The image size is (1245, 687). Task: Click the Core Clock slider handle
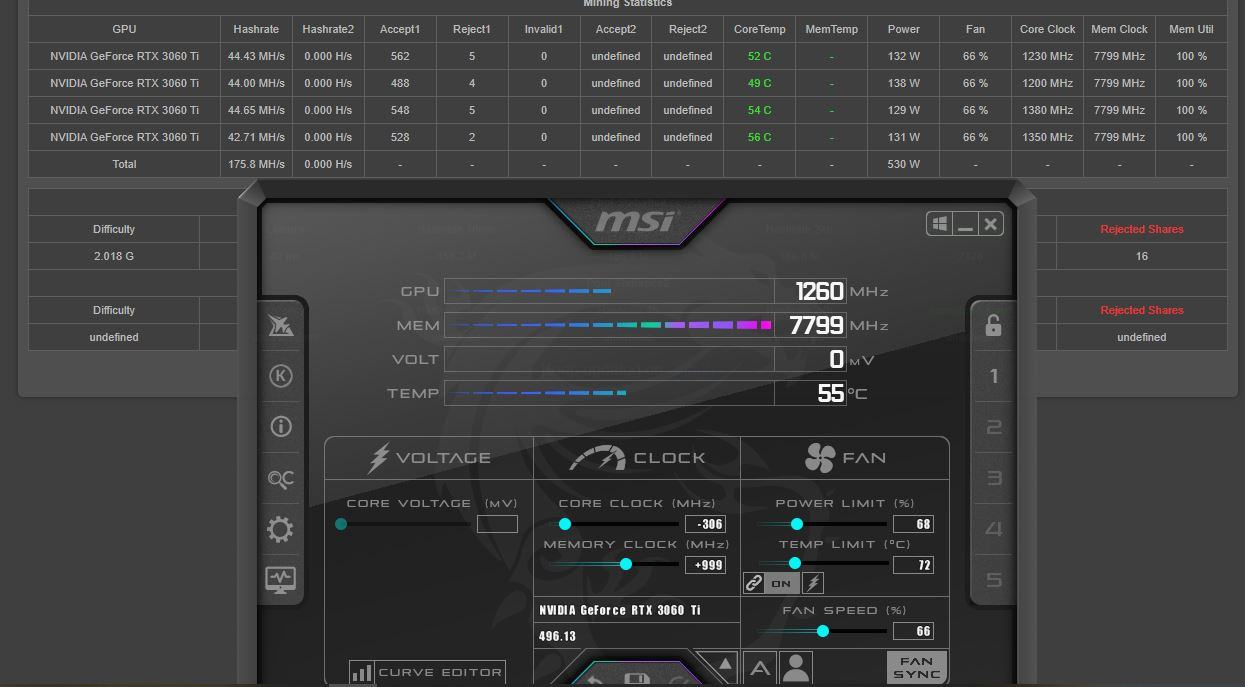tap(565, 524)
